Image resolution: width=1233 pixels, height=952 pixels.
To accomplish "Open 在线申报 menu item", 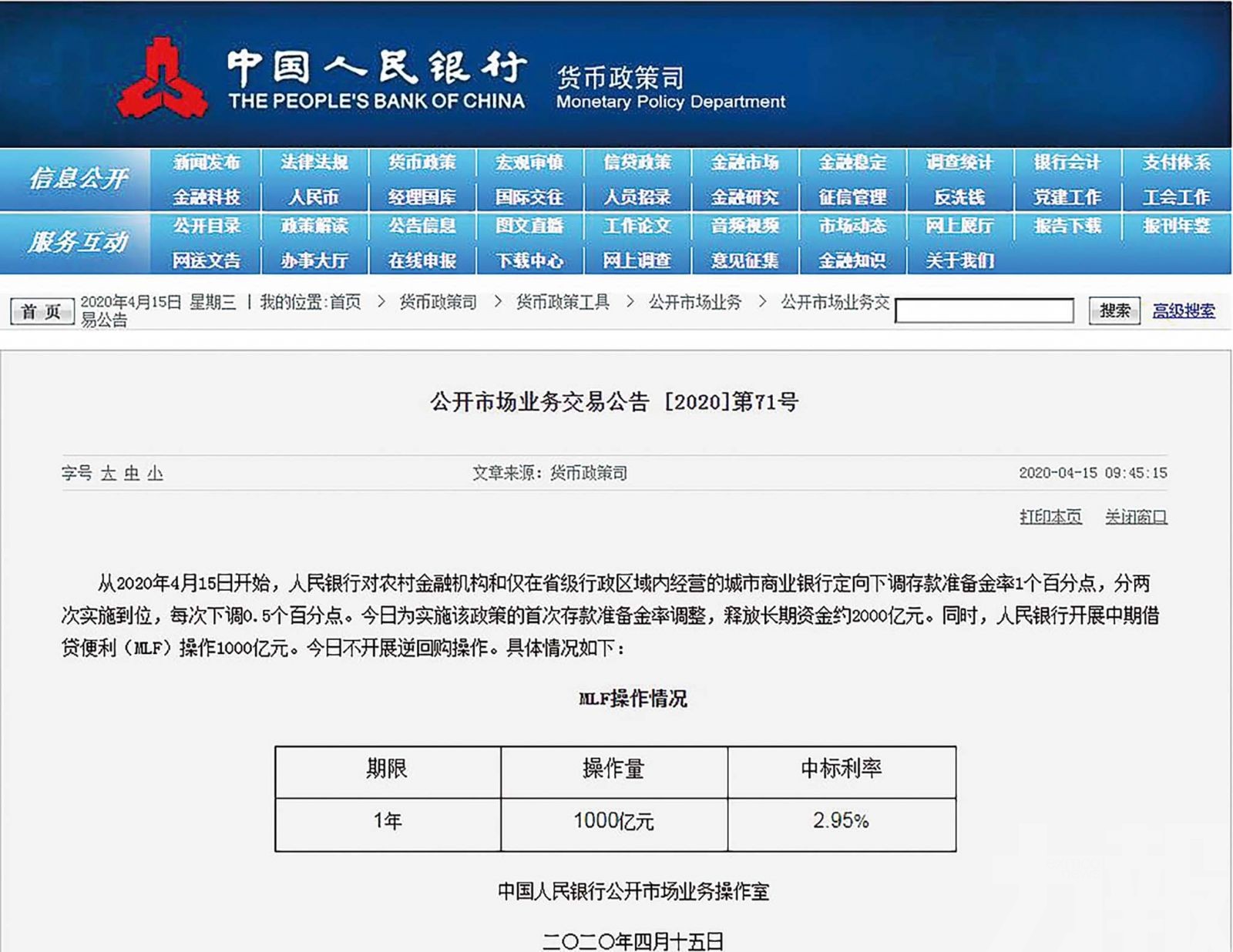I will coord(422,260).
